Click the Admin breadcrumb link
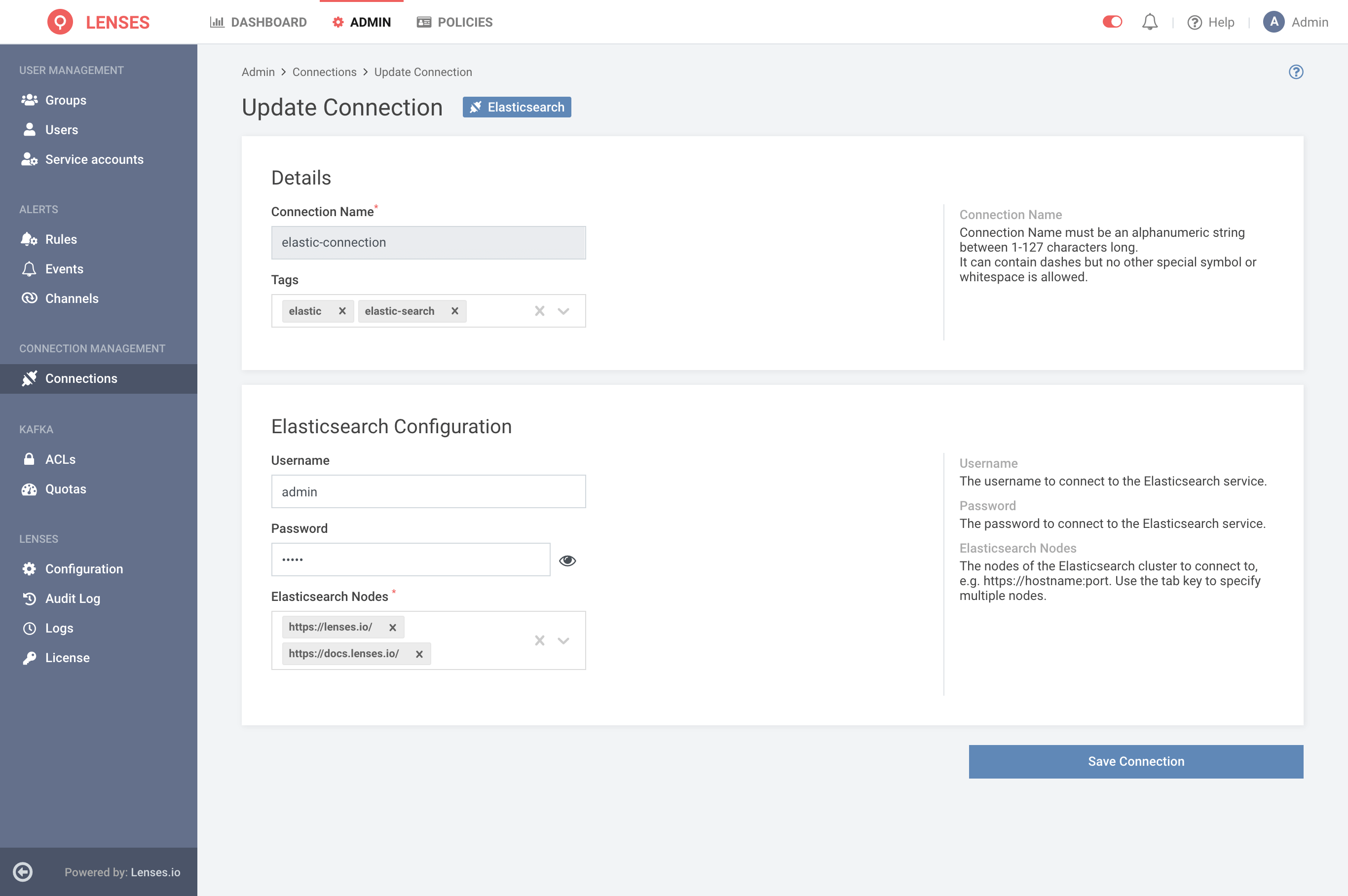This screenshot has width=1348, height=896. pos(258,72)
